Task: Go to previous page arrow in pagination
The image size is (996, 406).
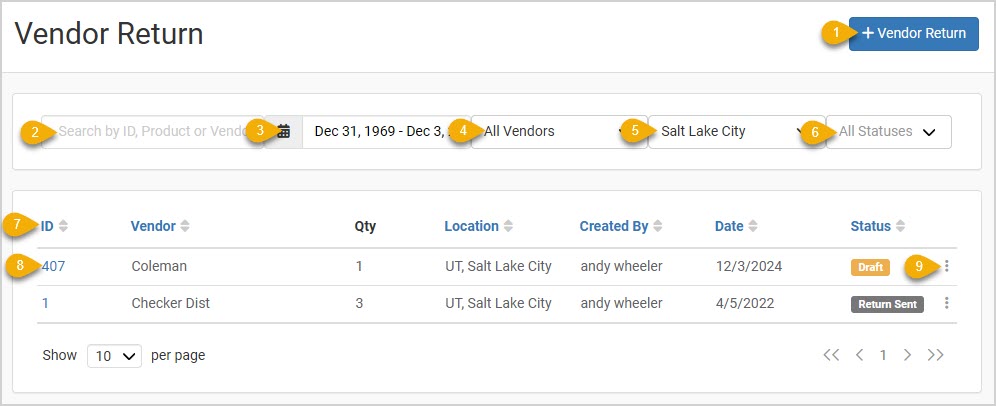Action: pyautogui.click(x=859, y=355)
